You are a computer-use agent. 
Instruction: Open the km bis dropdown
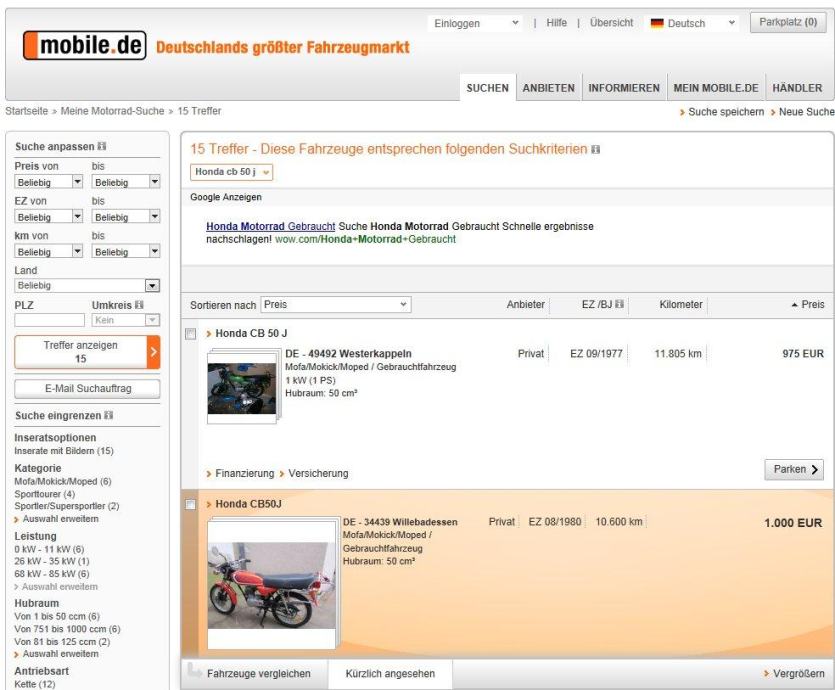[x=126, y=251]
